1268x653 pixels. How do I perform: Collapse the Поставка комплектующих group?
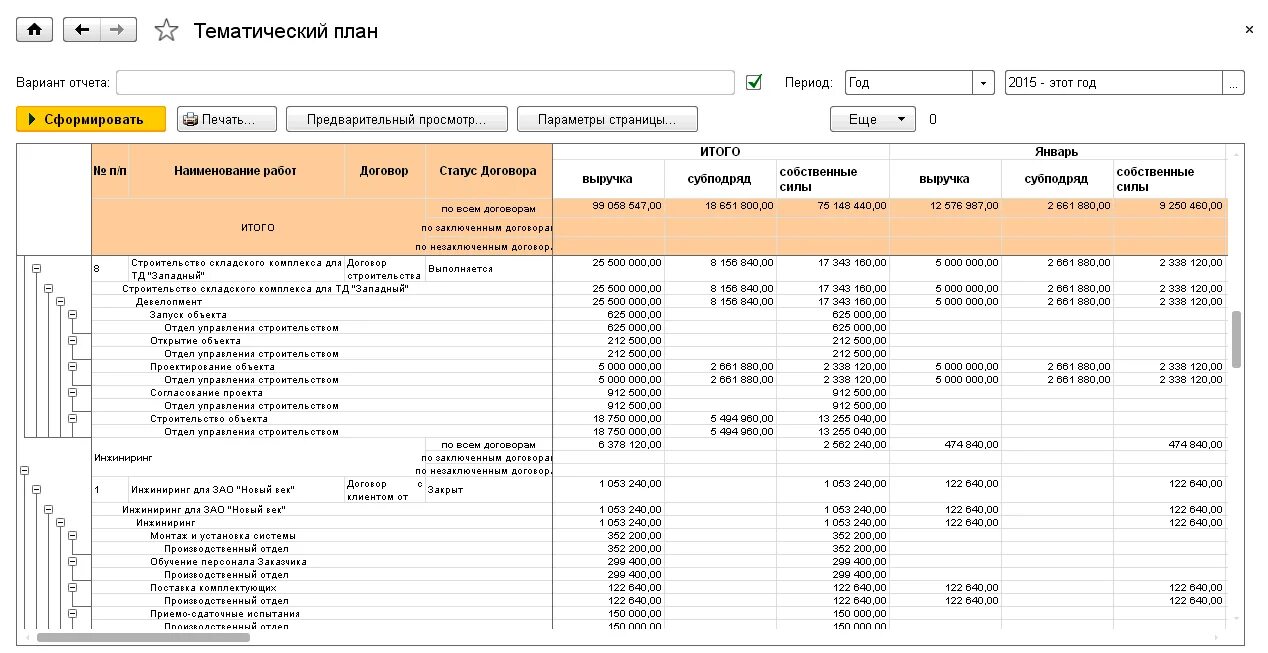[73, 588]
